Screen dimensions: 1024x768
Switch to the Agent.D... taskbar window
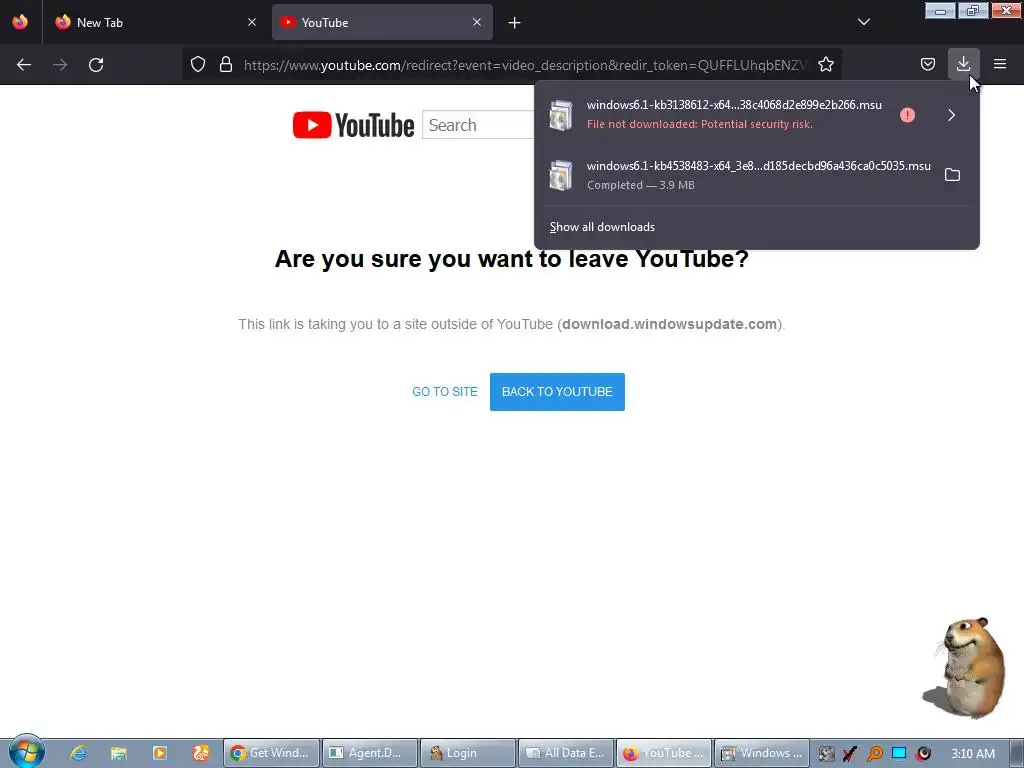[370, 753]
